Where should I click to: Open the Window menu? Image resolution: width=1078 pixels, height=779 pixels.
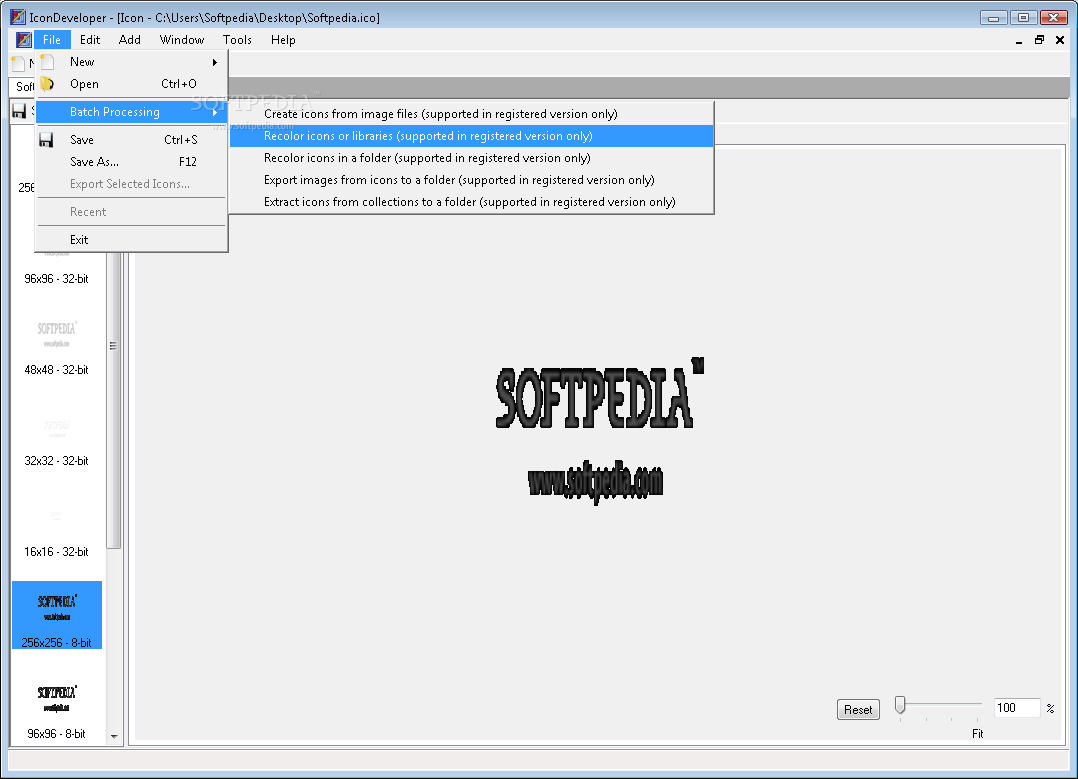(182, 40)
